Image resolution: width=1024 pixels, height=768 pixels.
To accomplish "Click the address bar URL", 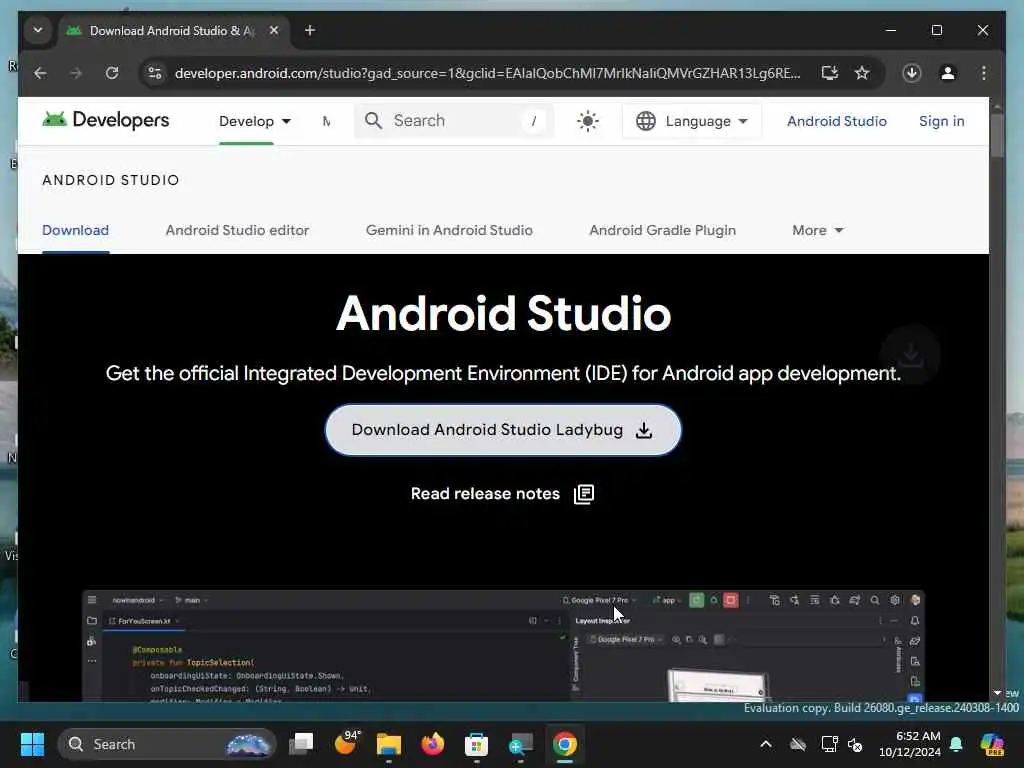I will pos(487,73).
